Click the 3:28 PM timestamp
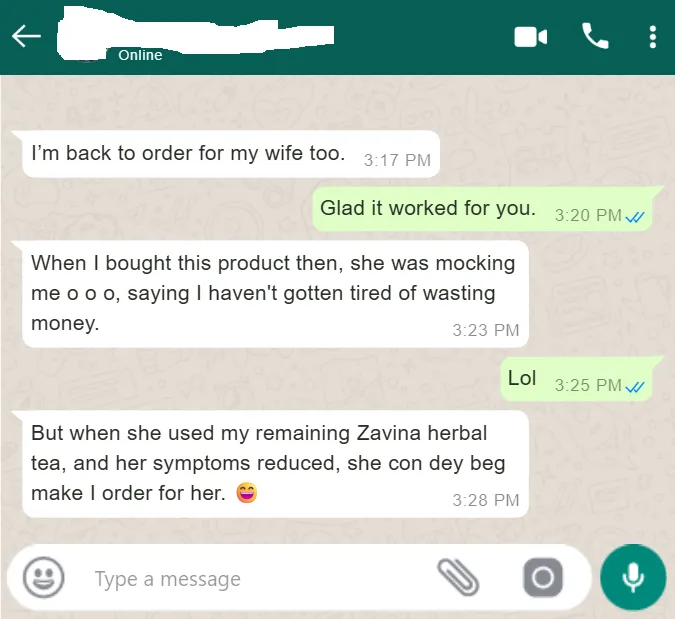Viewport: 675px width, 619px height. click(x=486, y=500)
